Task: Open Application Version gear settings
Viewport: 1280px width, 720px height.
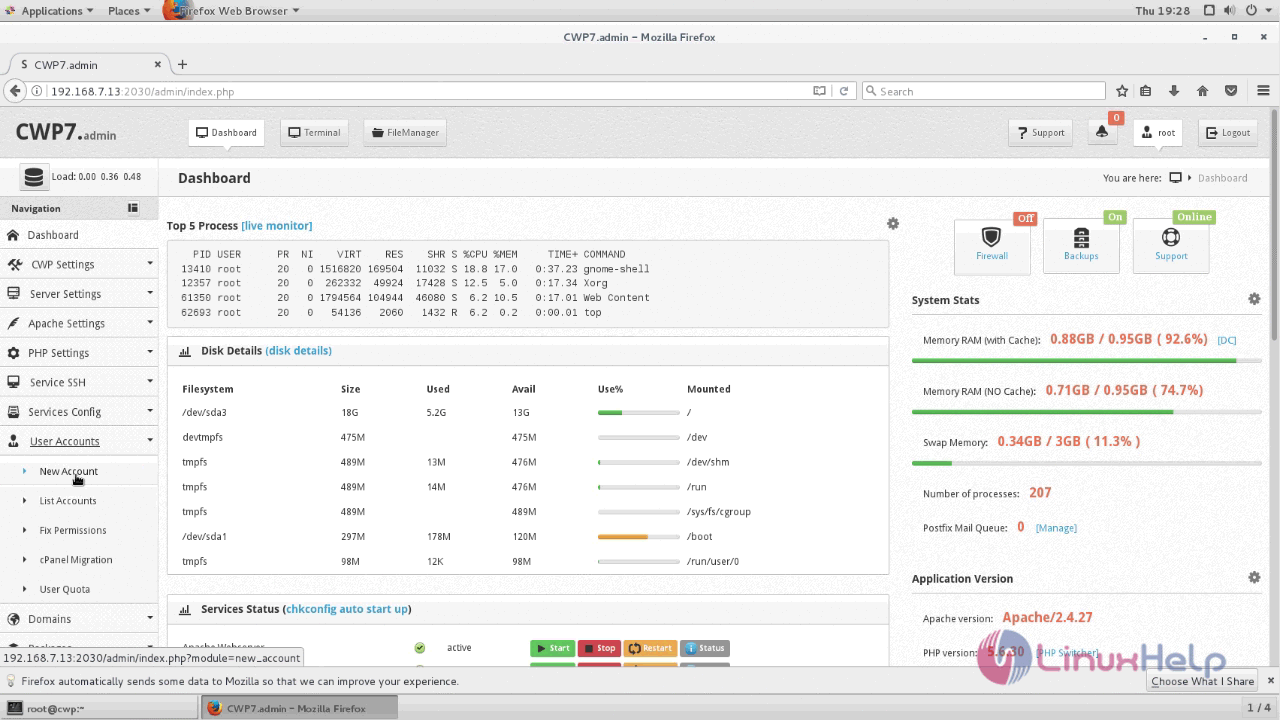Action: point(1254,577)
